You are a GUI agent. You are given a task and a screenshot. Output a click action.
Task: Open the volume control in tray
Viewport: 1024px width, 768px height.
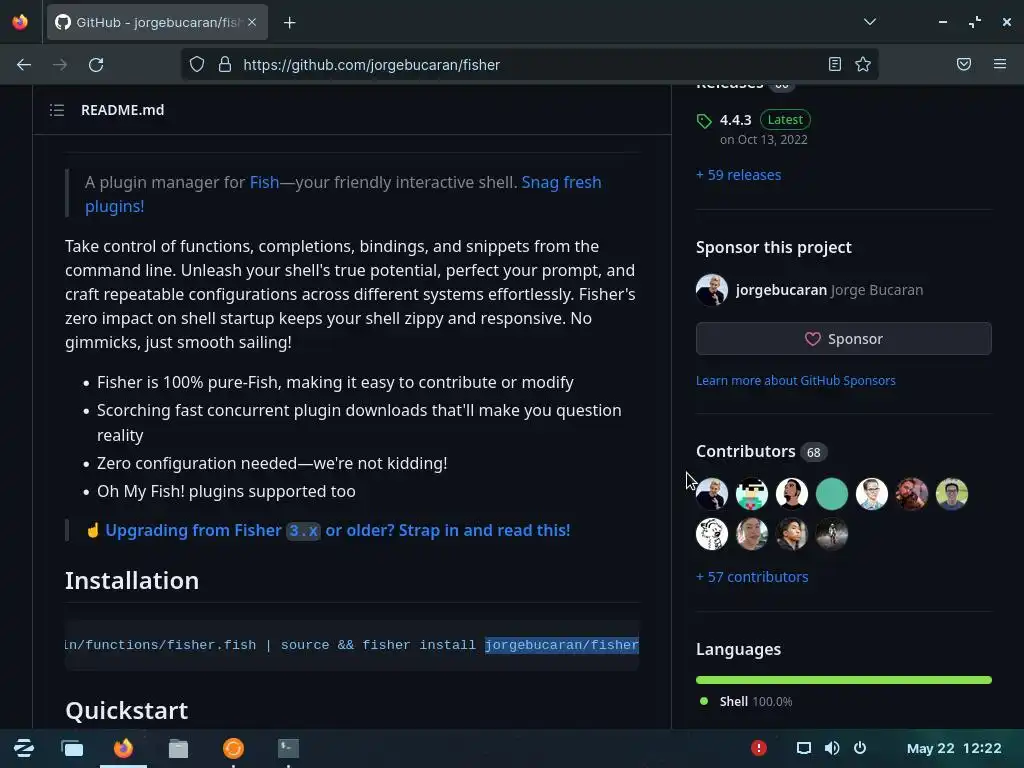click(x=832, y=748)
